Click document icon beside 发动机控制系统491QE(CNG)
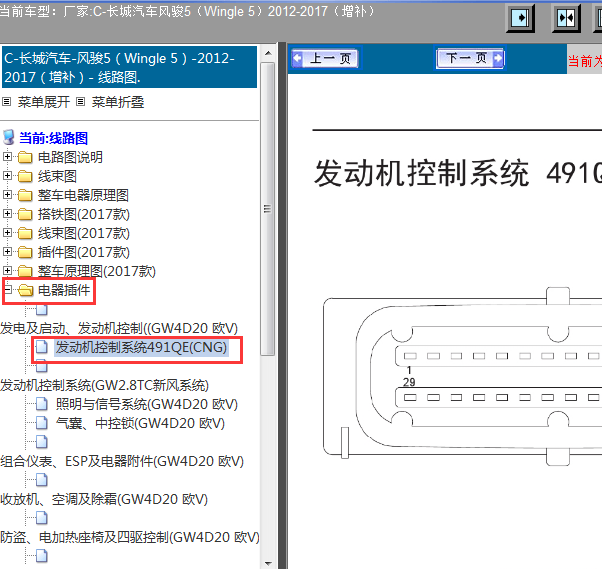The width and height of the screenshot is (602, 569). 41,347
